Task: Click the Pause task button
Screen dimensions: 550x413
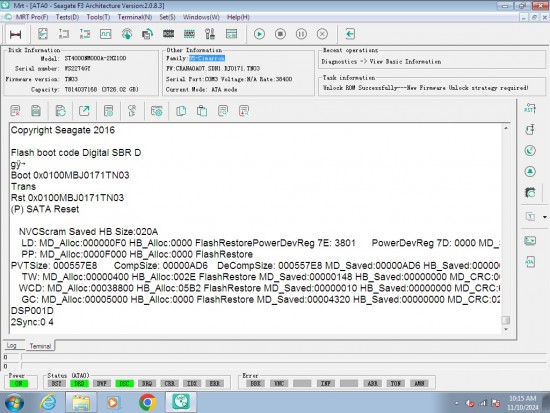Action: click(301, 34)
